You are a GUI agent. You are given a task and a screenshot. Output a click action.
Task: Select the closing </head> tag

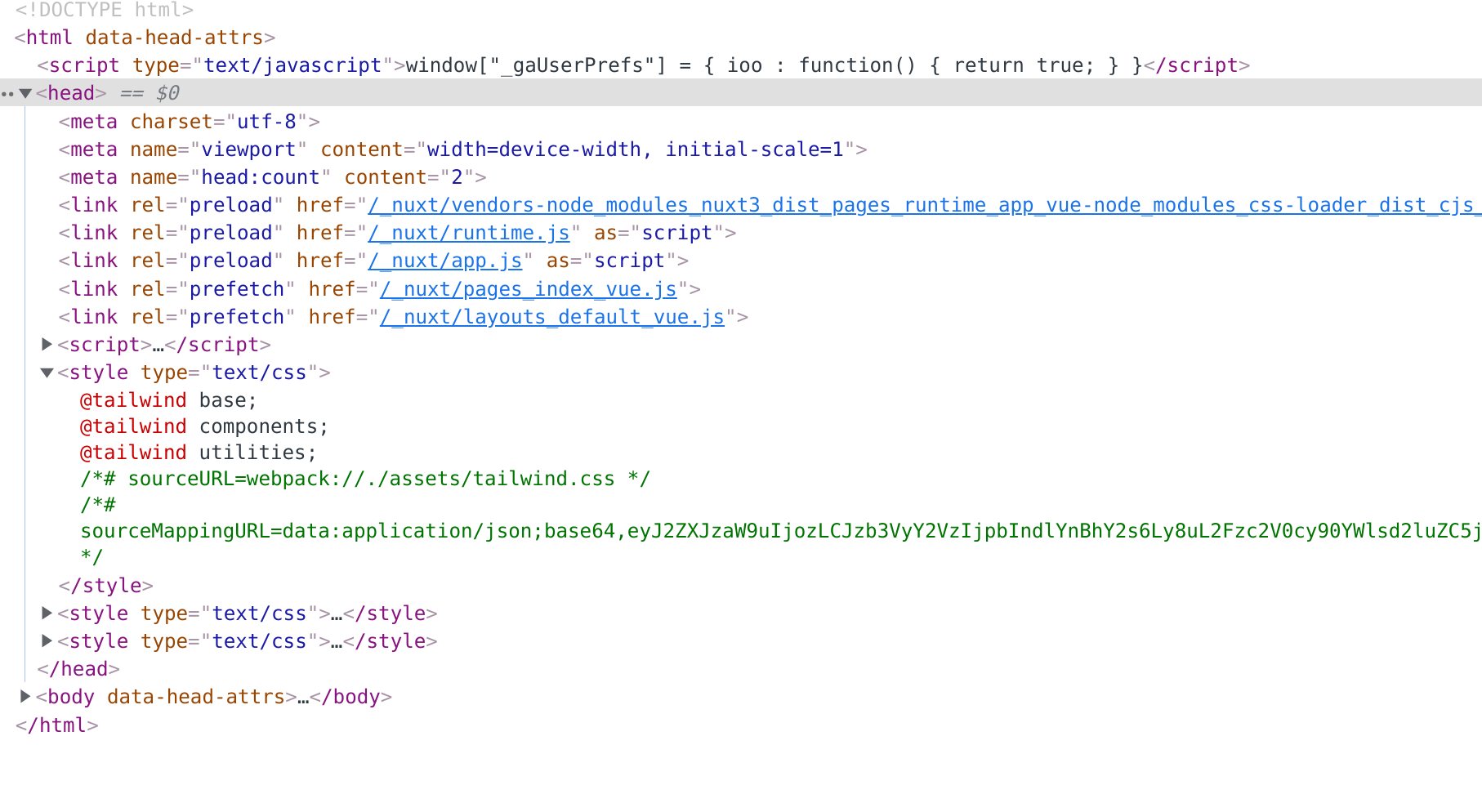(78, 669)
